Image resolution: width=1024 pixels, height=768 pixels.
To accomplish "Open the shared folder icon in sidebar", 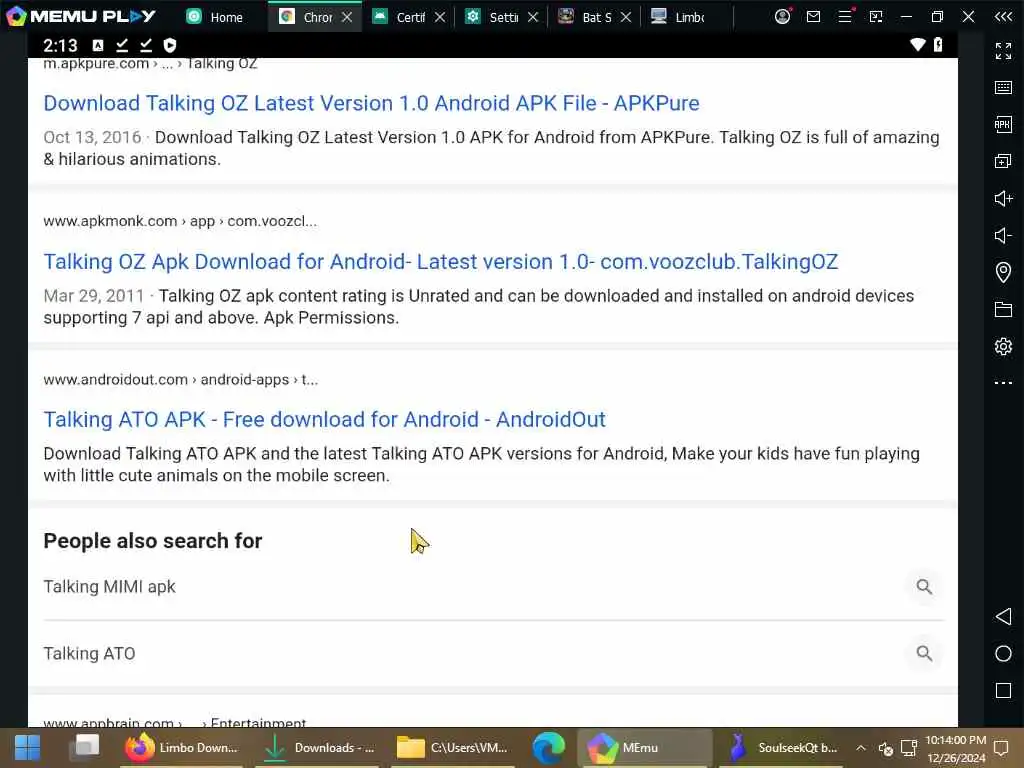I will coord(1003,309).
